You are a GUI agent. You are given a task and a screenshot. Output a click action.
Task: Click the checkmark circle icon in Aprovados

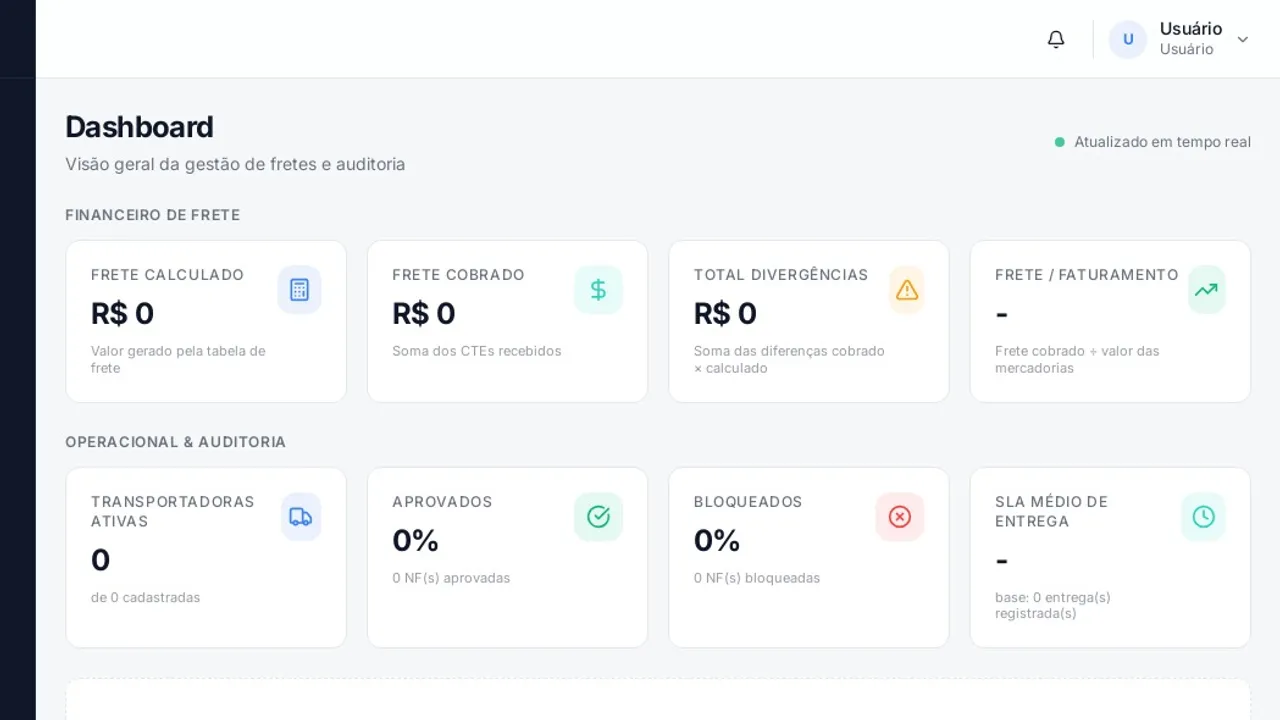tap(598, 517)
